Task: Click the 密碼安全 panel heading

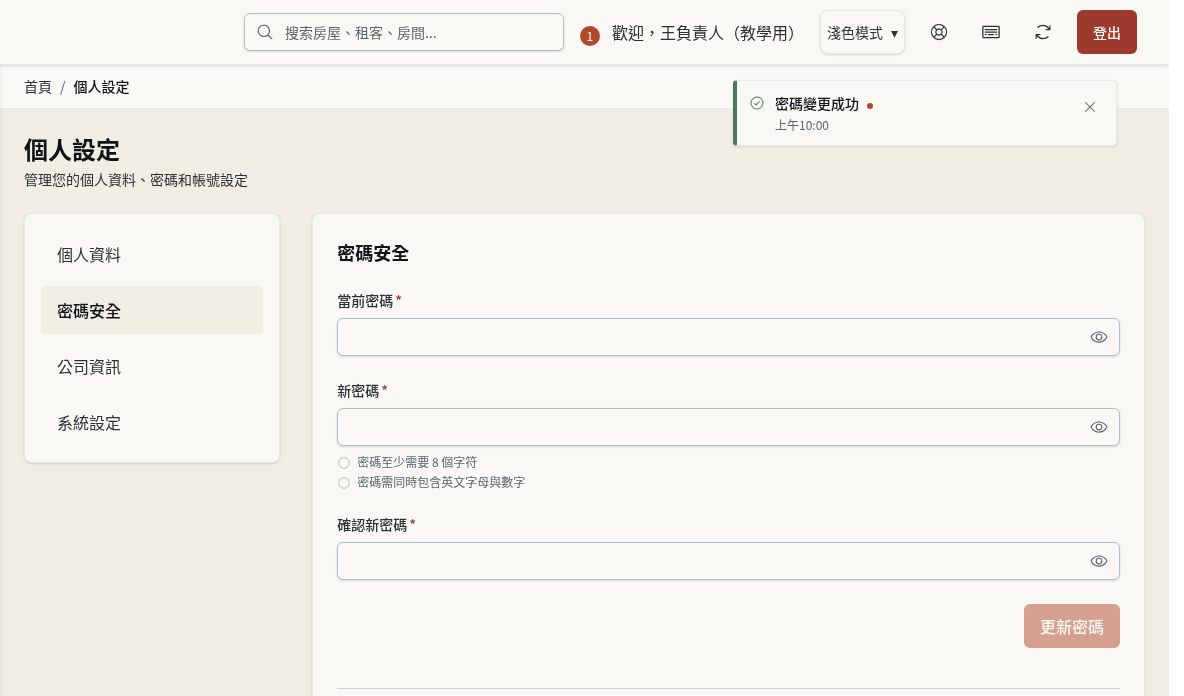Action: [x=373, y=254]
